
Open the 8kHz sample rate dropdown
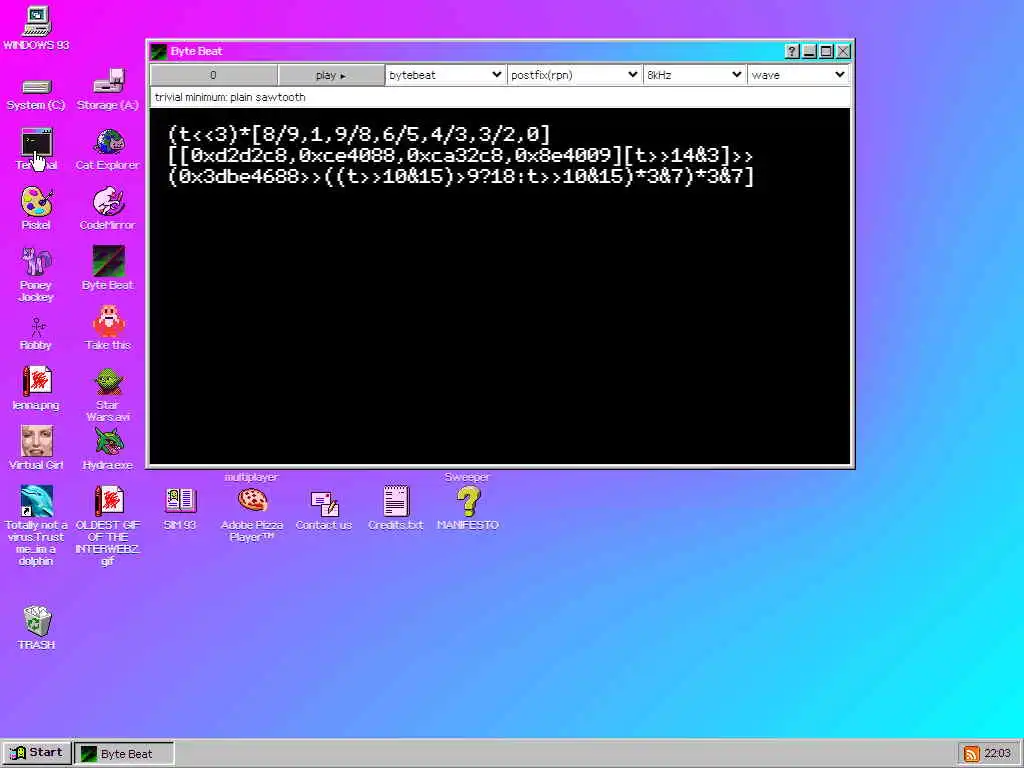click(694, 75)
